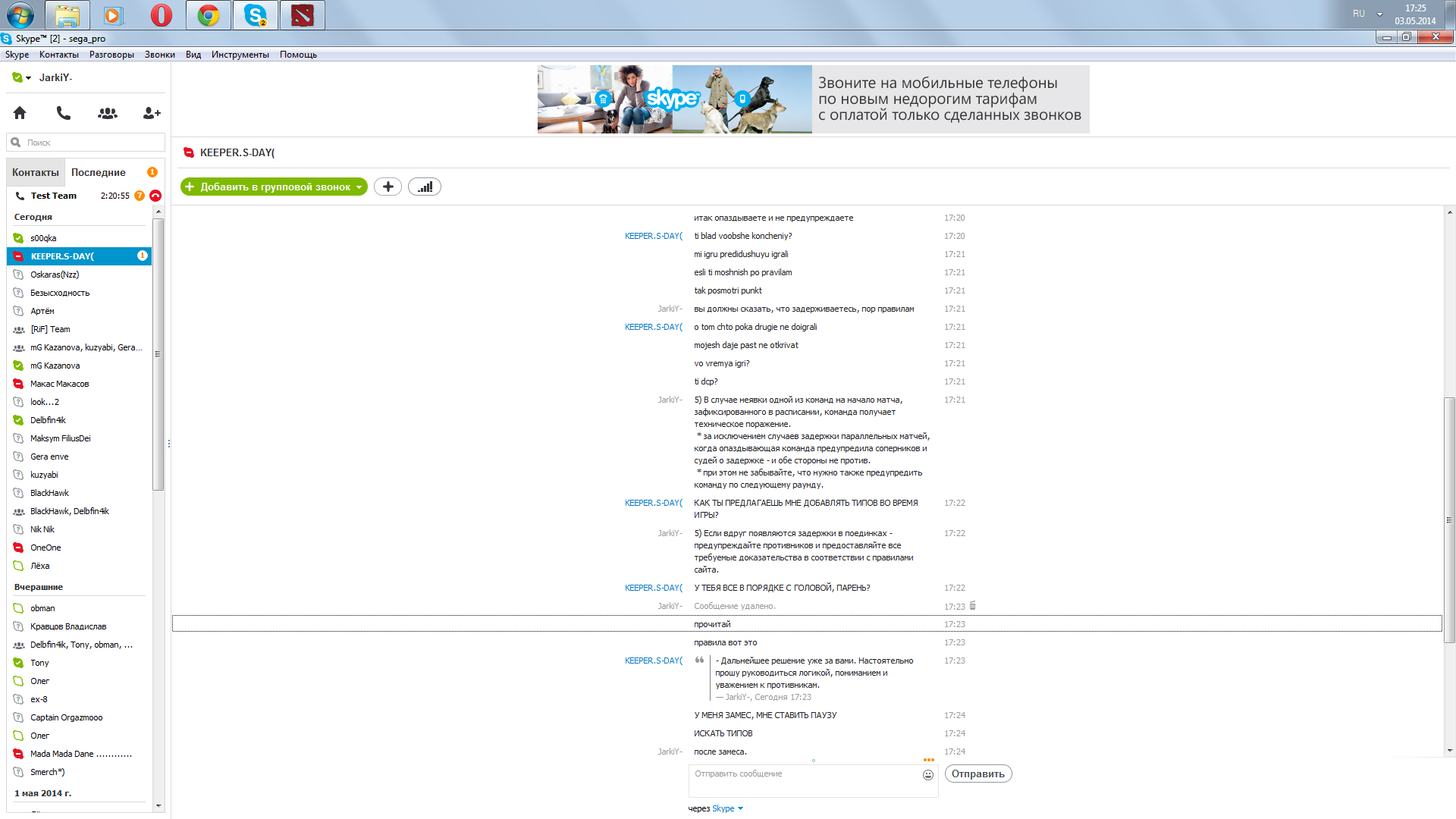The image size is (1456, 819).
Task: Switch to the Последние tab
Action: point(99,172)
